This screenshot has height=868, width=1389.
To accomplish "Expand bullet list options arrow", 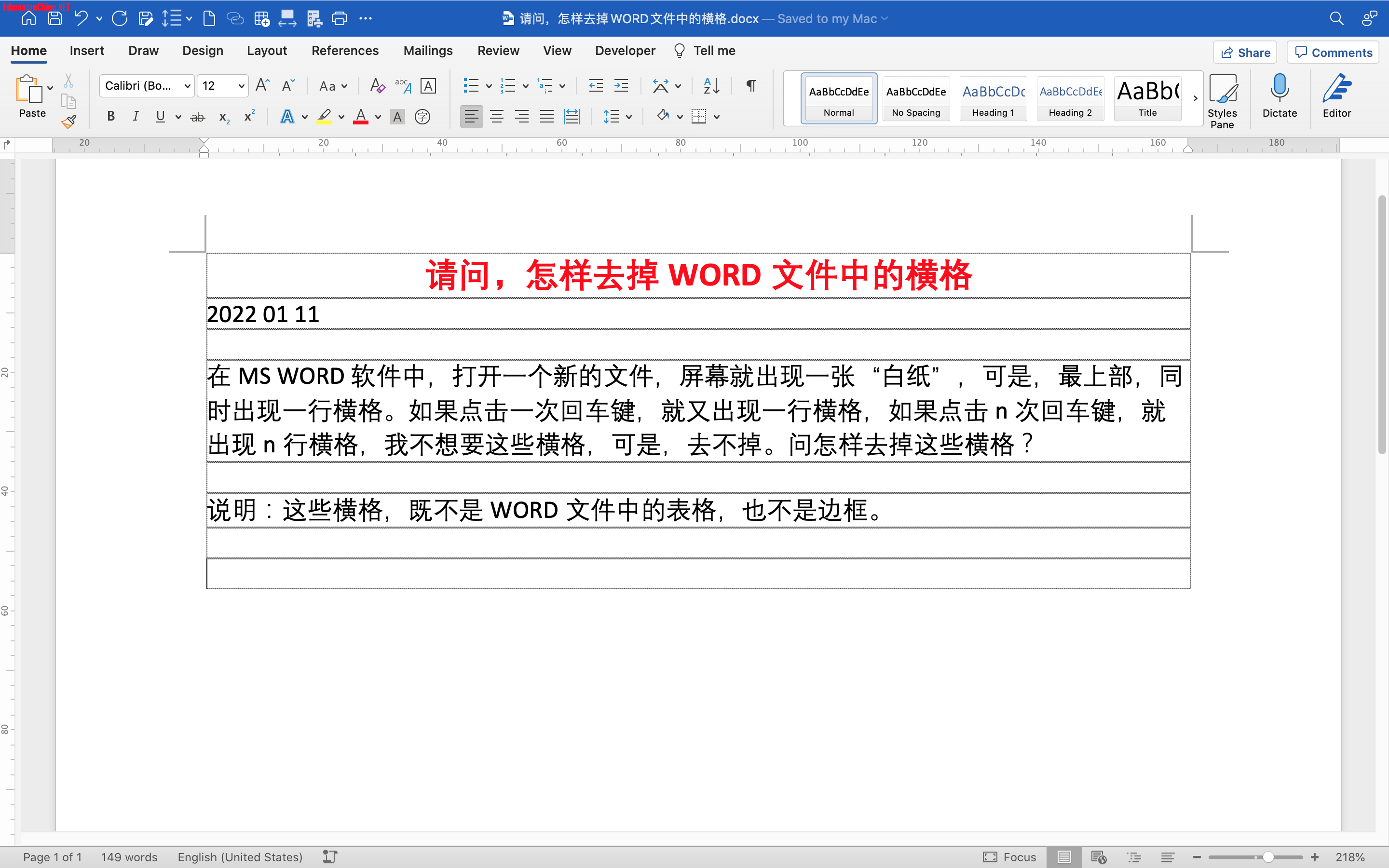I will [489, 86].
